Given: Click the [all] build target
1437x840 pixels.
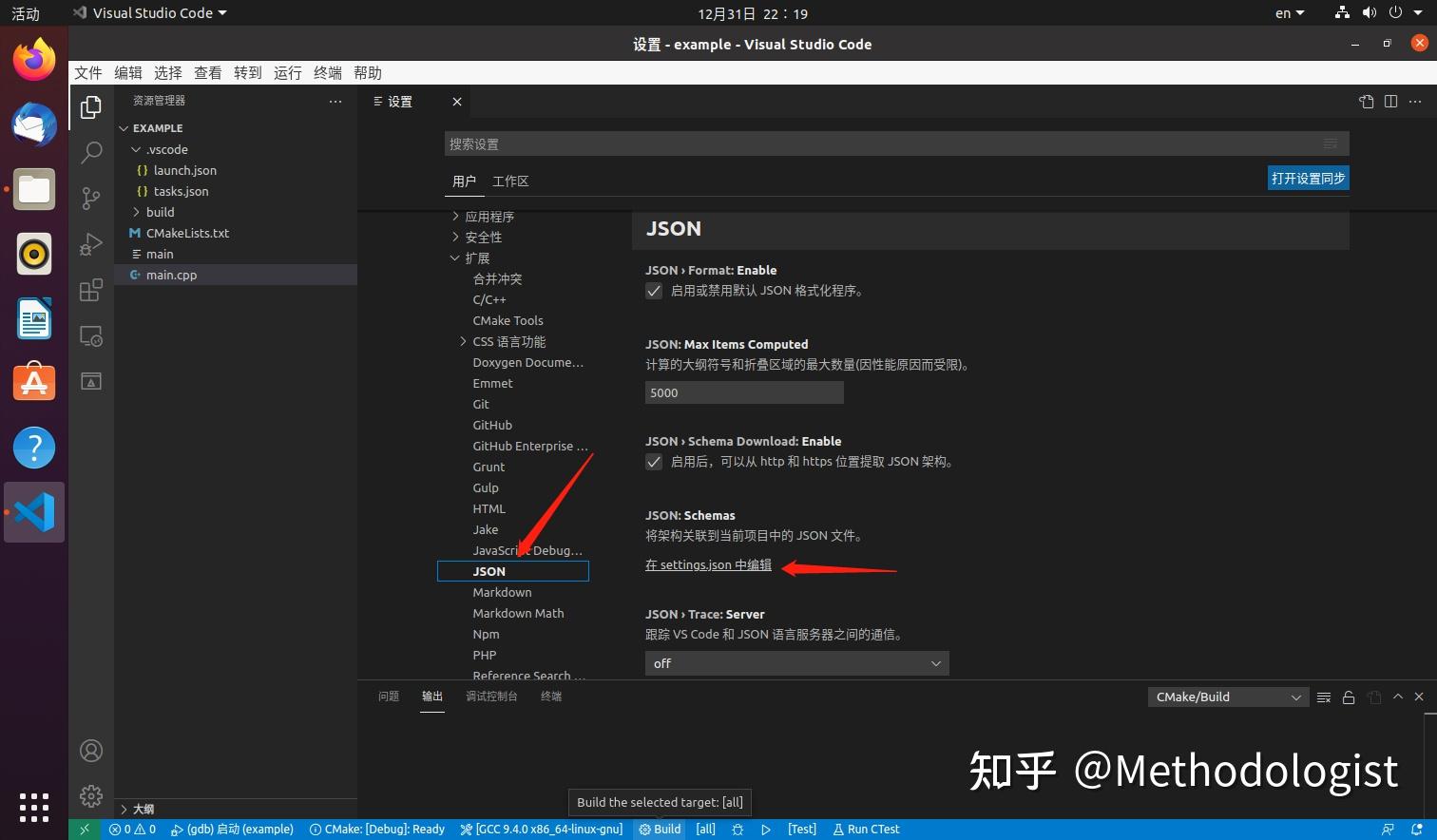Looking at the screenshot, I should click(706, 830).
